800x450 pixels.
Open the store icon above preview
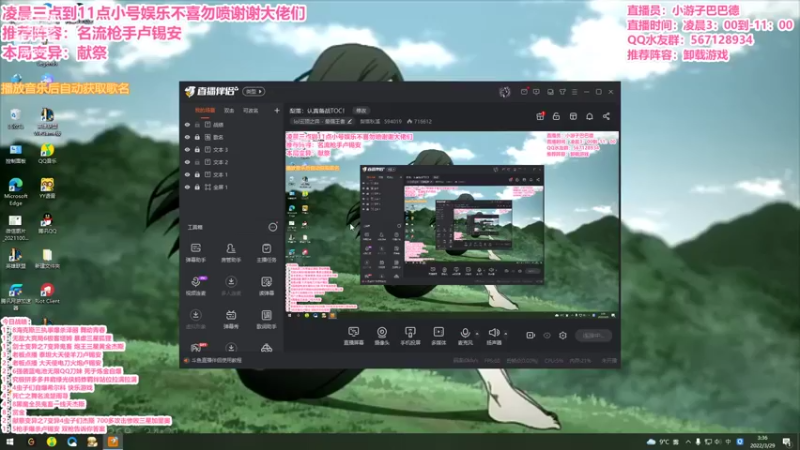coord(573,116)
